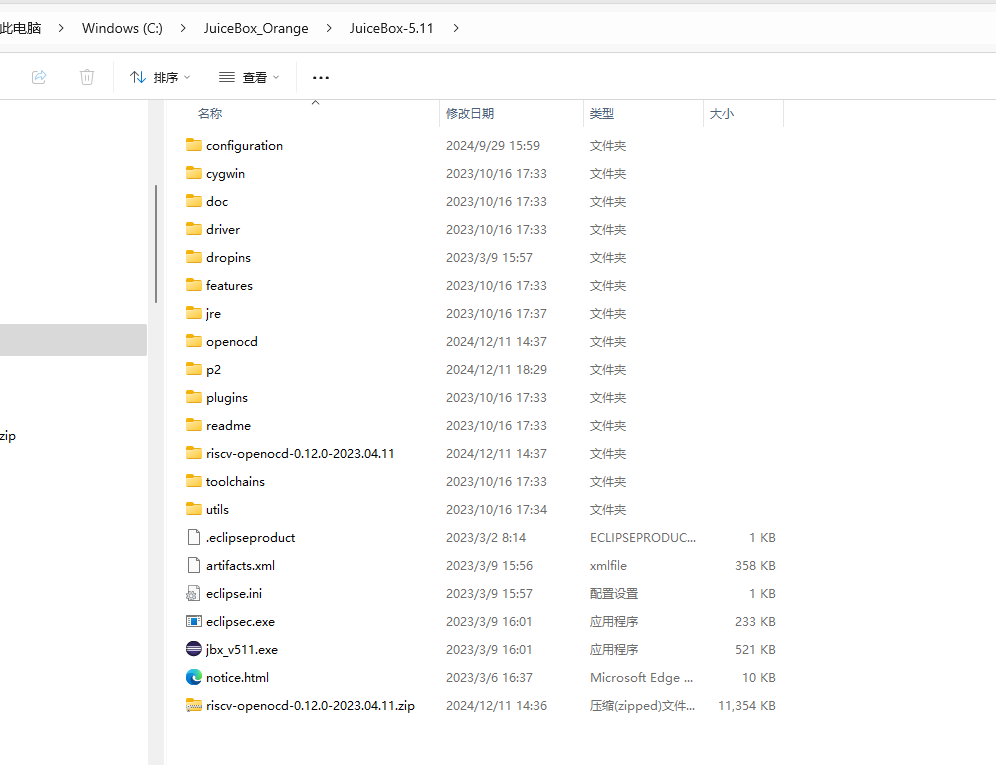Click the delete trash icon

coord(87,77)
